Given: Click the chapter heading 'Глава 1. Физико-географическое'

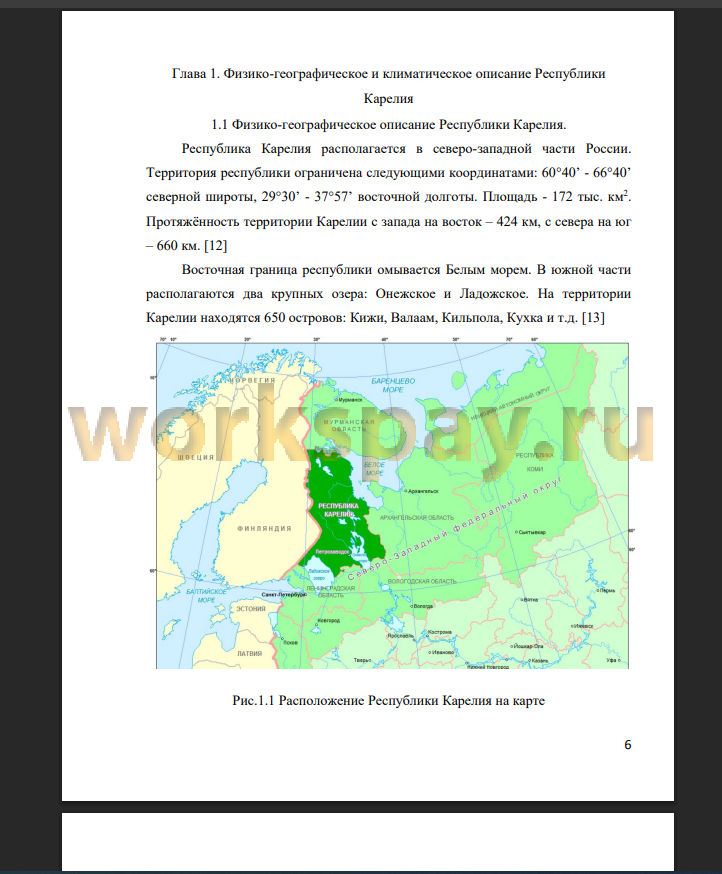Looking at the screenshot, I should tap(270, 74).
